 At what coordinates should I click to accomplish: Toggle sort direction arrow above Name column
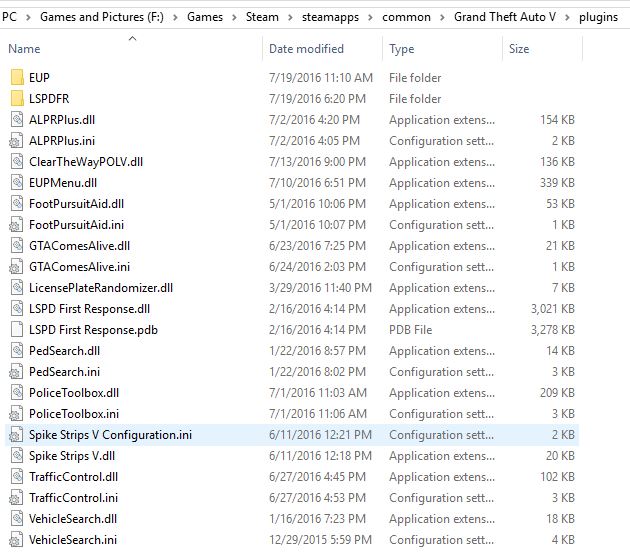coord(132,39)
